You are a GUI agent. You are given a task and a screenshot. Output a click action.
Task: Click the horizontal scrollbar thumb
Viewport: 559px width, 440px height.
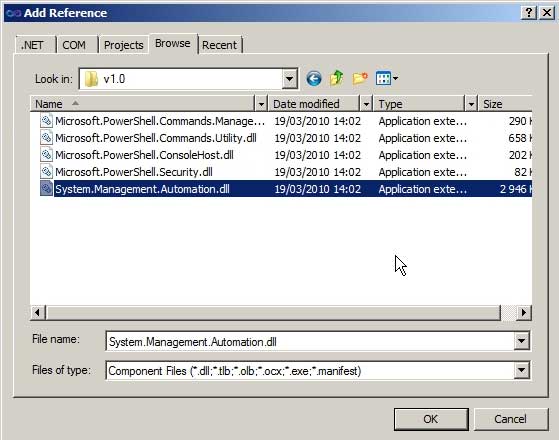click(273, 313)
